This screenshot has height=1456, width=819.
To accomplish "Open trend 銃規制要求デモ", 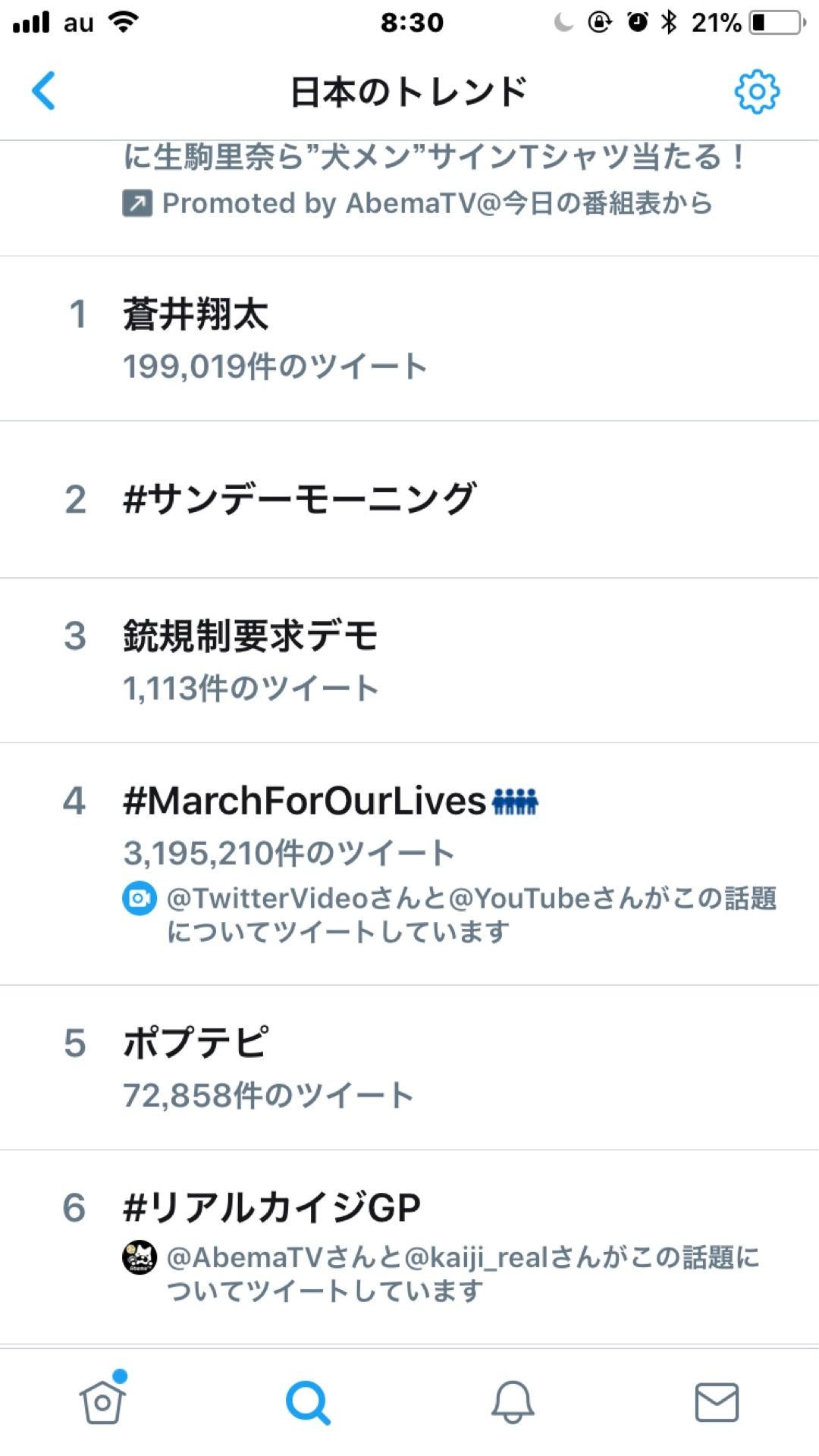I will 250,635.
